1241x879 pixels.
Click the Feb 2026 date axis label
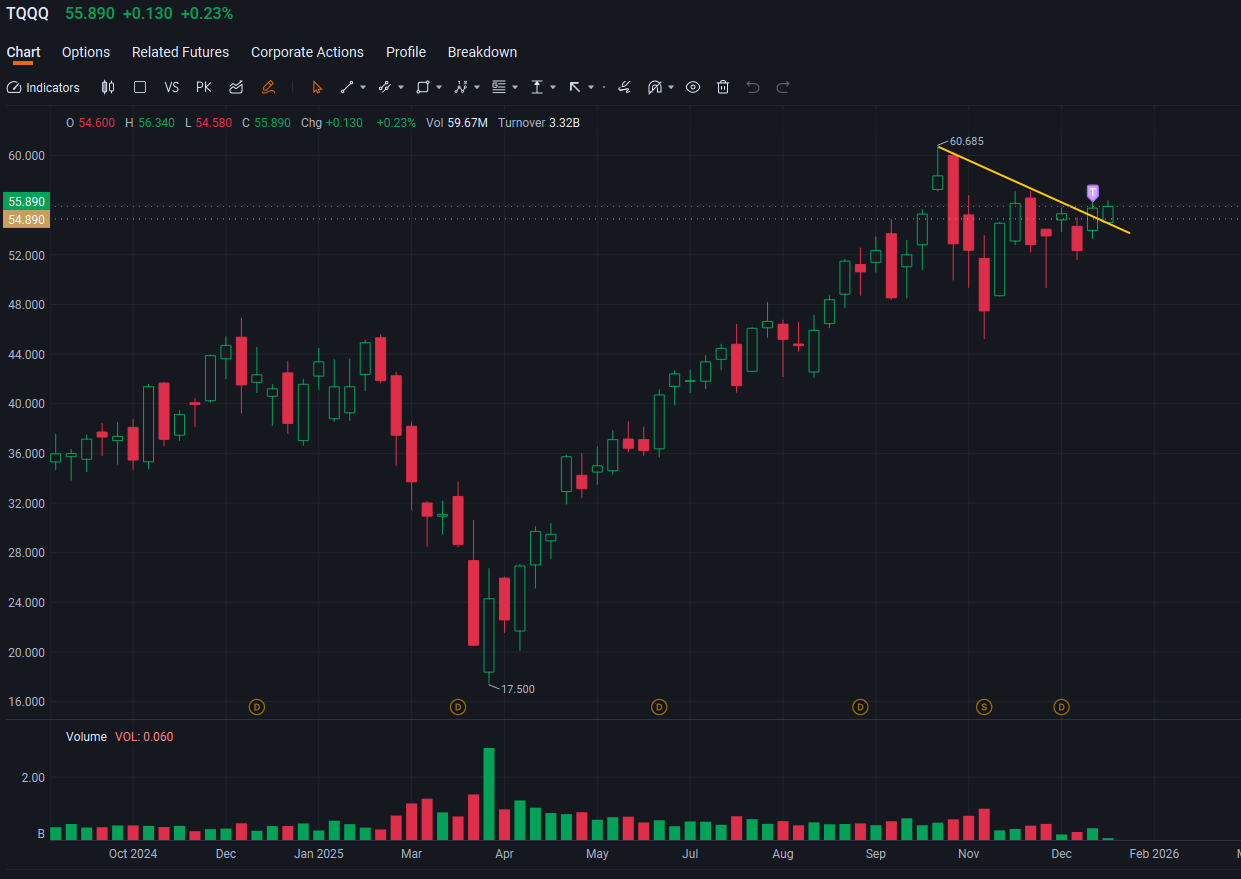coord(1153,854)
